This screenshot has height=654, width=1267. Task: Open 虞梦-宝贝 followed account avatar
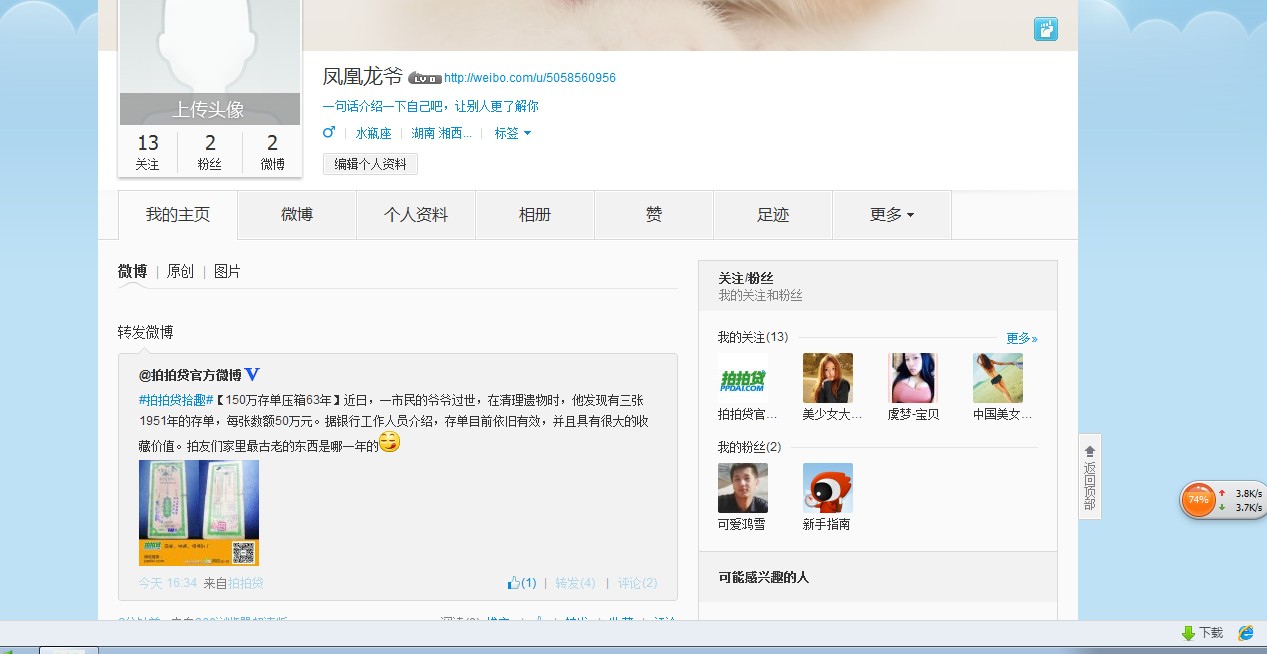pyautogui.click(x=913, y=378)
